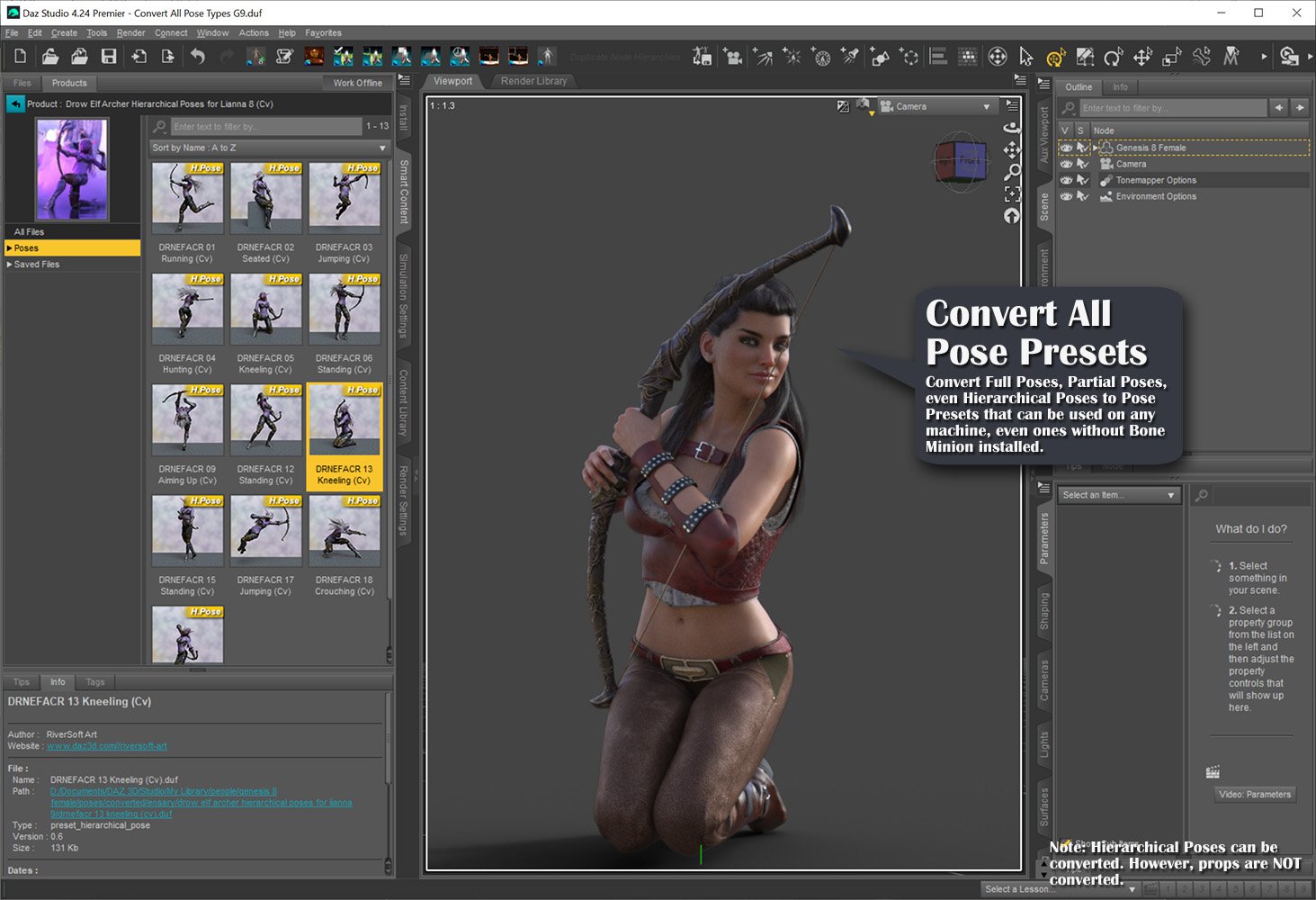
Task: Click the www.daz3d.com/riversoft-art link
Action: coord(105,746)
